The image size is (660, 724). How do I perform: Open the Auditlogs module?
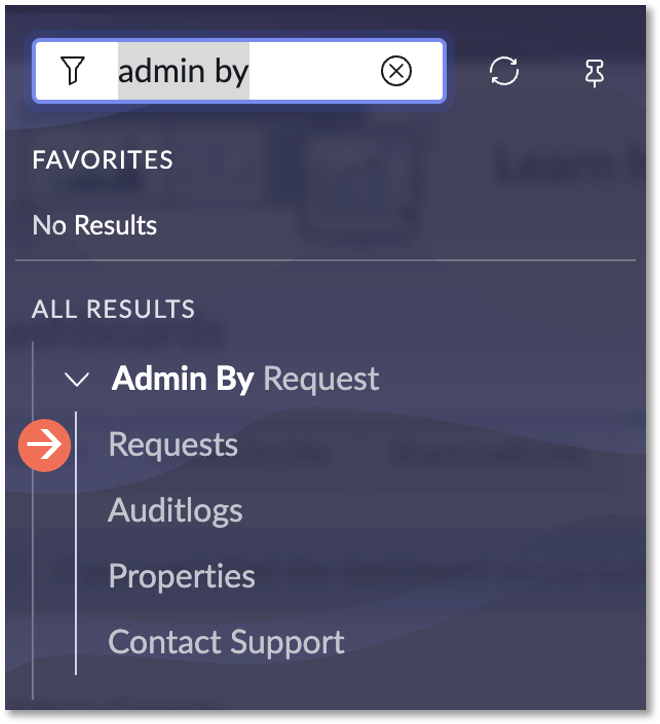click(x=175, y=511)
